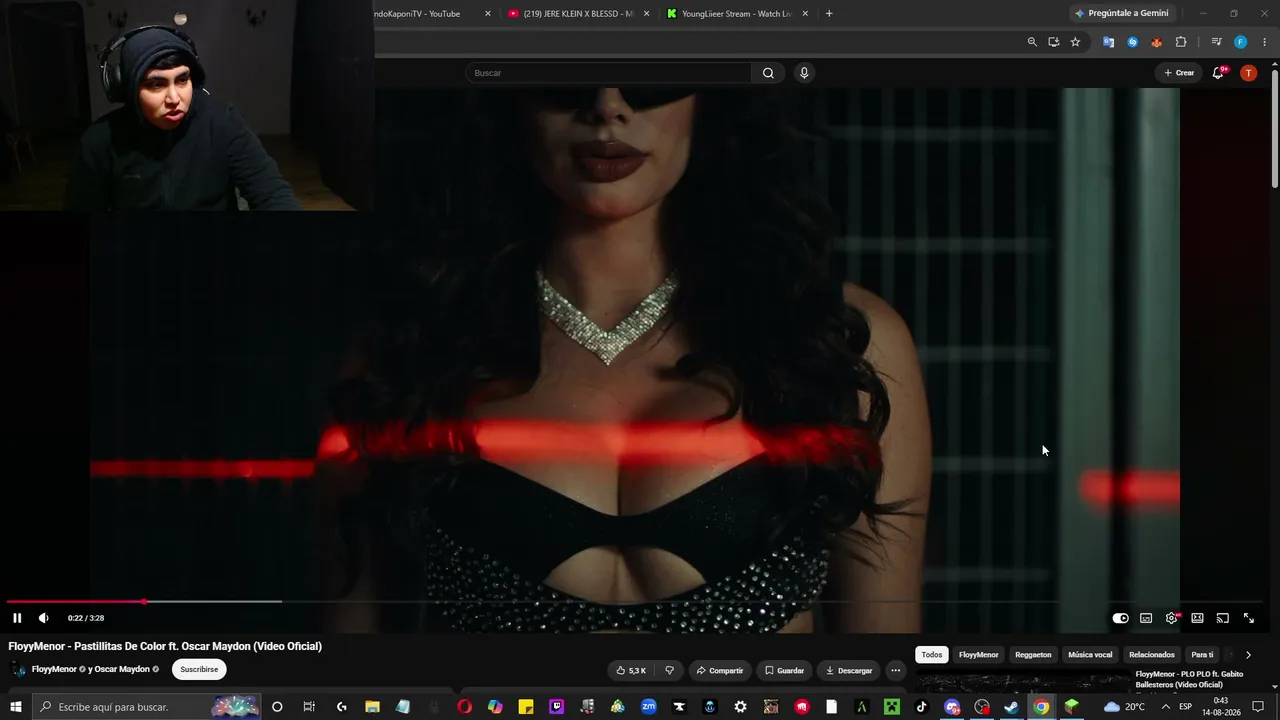Open the Shazam extension icon
This screenshot has width=1280, height=720.
(1132, 42)
